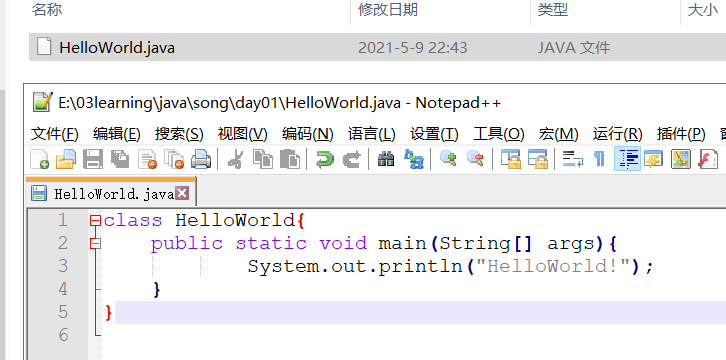This screenshot has height=360, width=726.
Task: Open the 视图(V) menu
Action: coord(243,134)
